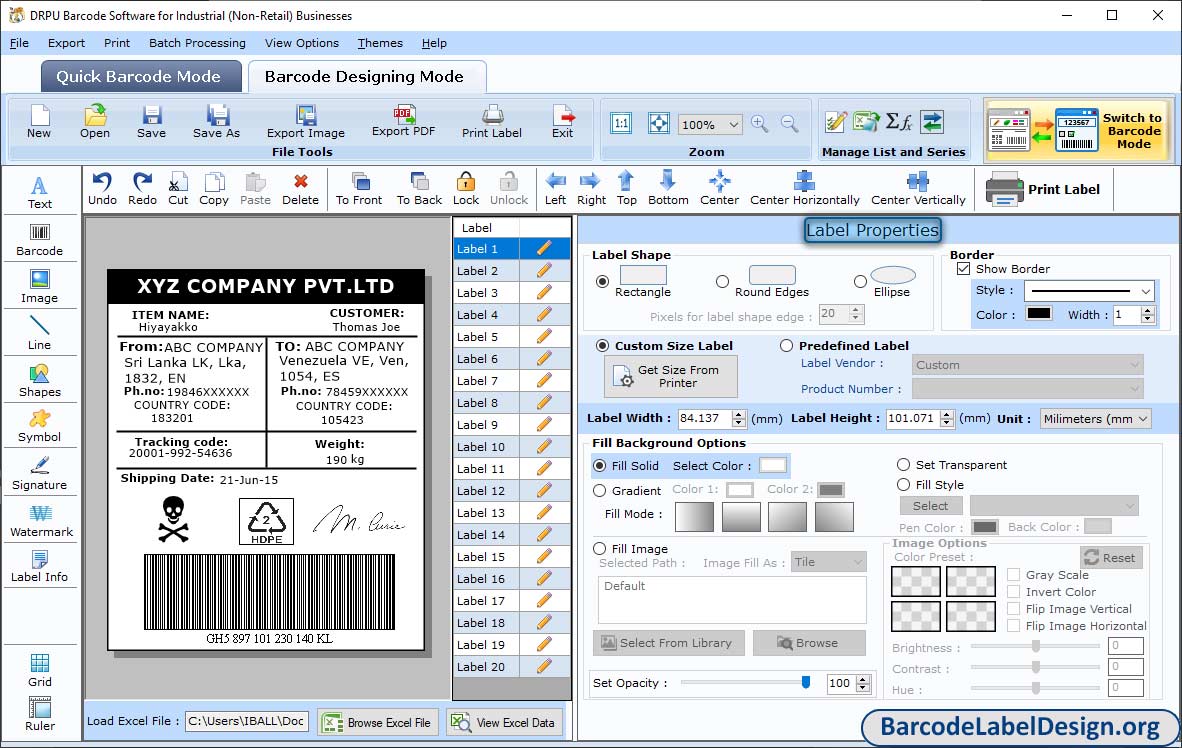
Task: Edit Label 5 with pencil icon
Action: pos(544,336)
